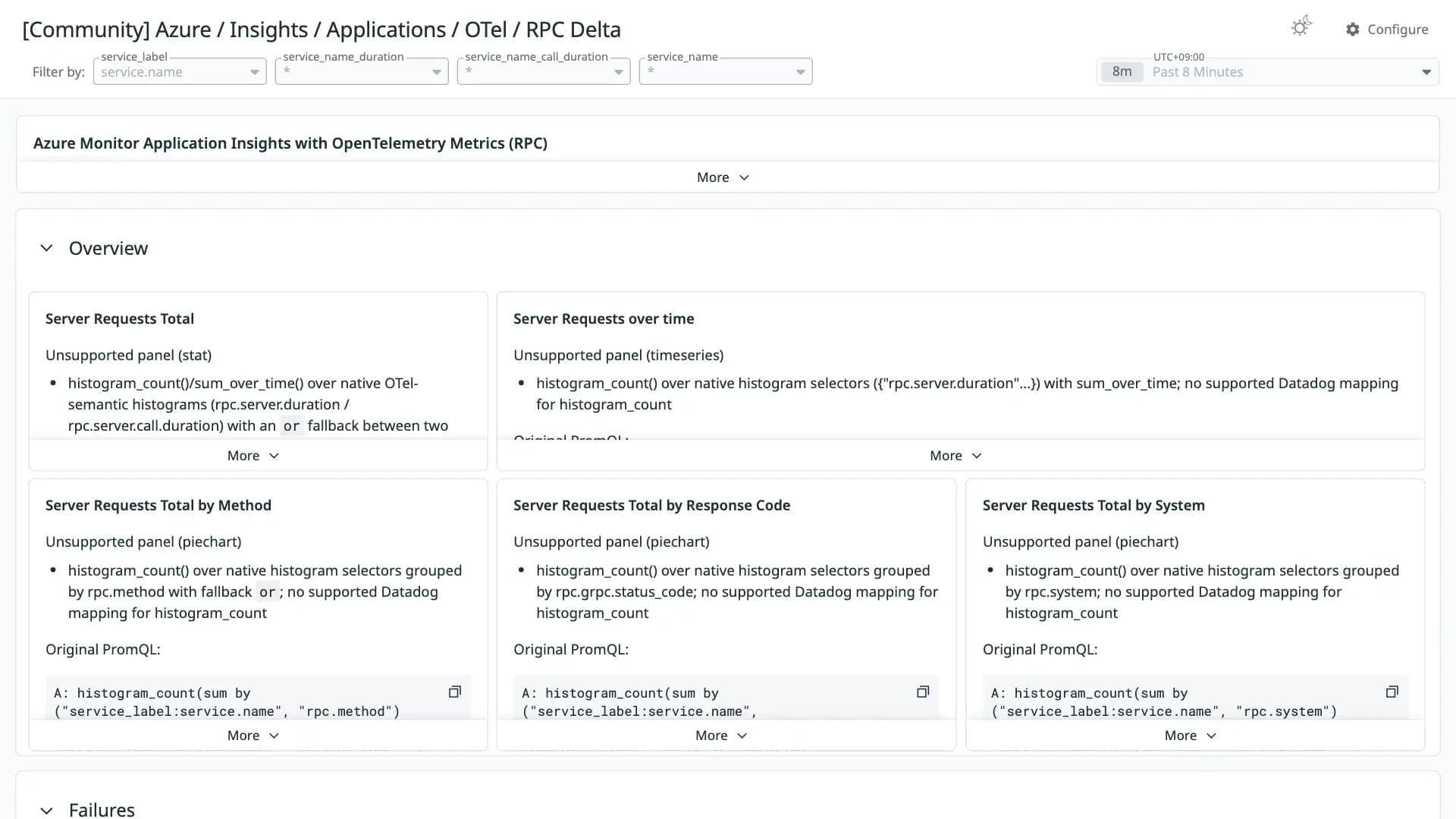Copy PromQL in Server Requests Total by Response Code
The height and width of the screenshot is (819, 1456).
[x=923, y=692]
